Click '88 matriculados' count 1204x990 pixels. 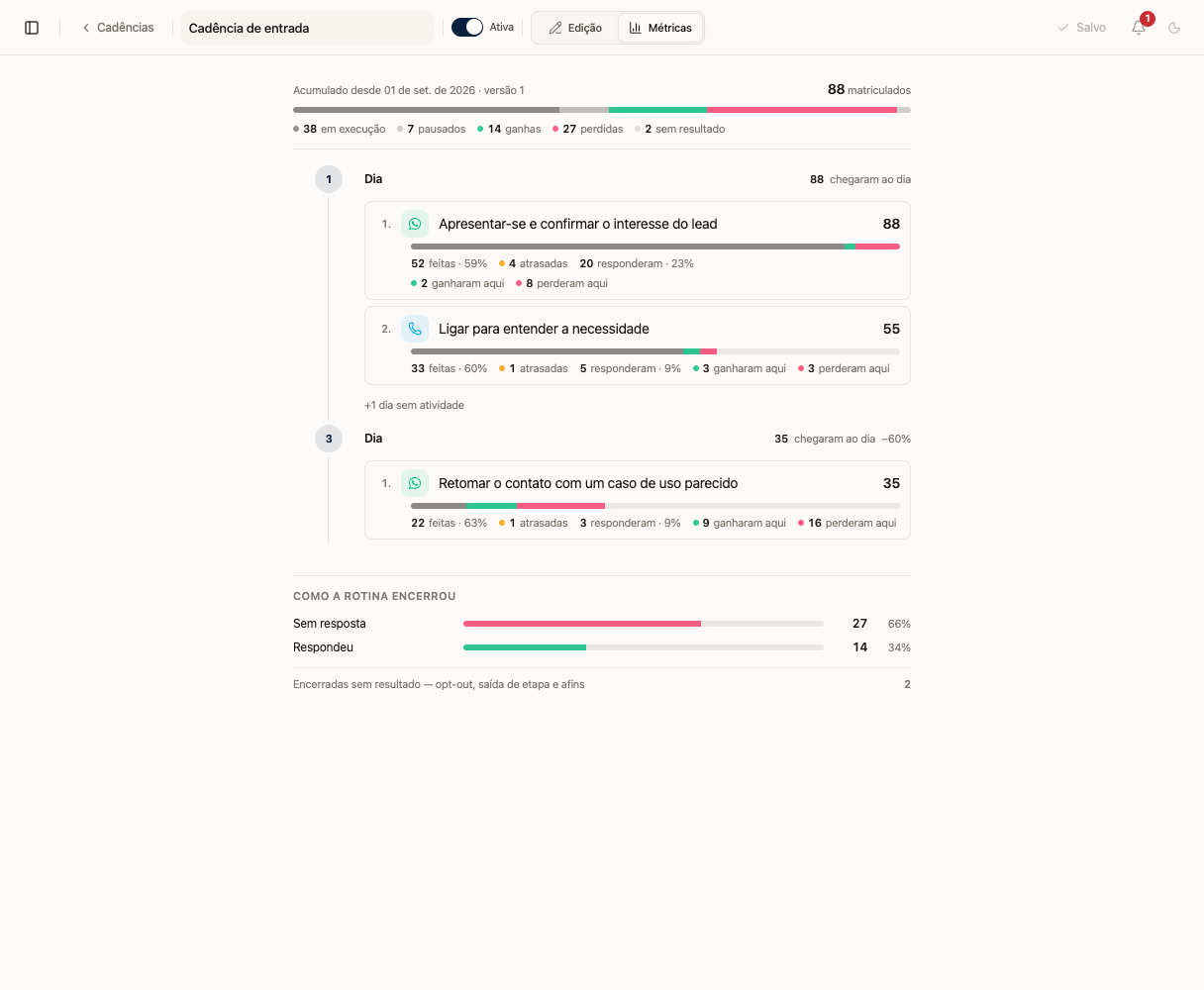(869, 89)
